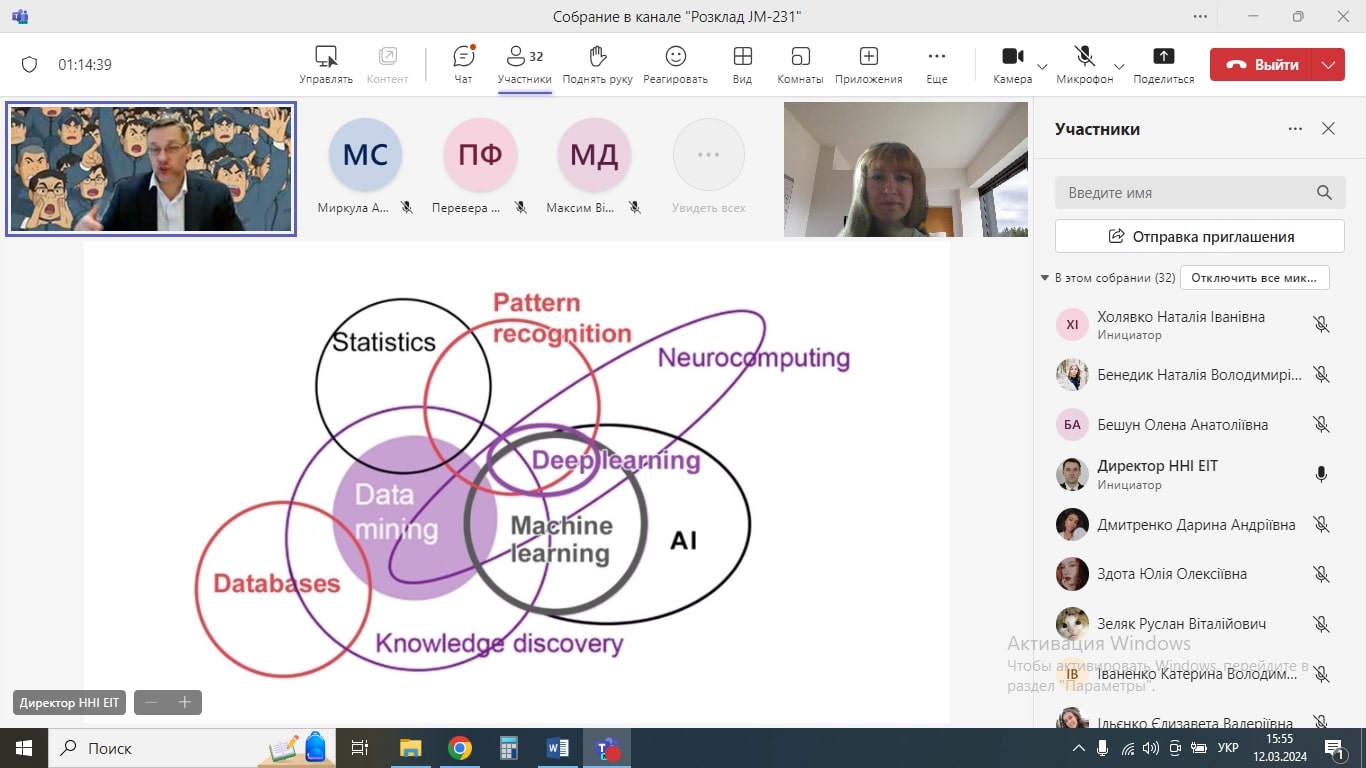Open the microphone options dropdown arrow
The image size is (1366, 768).
(x=1119, y=66)
